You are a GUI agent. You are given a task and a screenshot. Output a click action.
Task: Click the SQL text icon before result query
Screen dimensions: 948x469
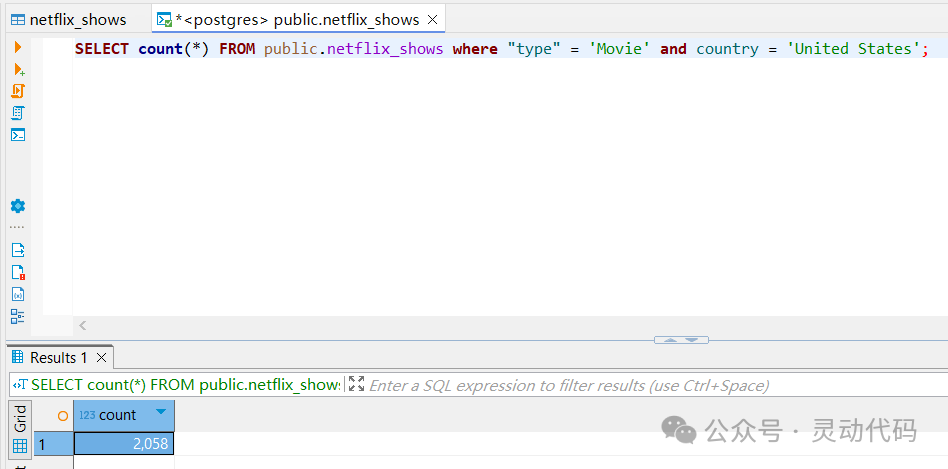pyautogui.click(x=21, y=384)
